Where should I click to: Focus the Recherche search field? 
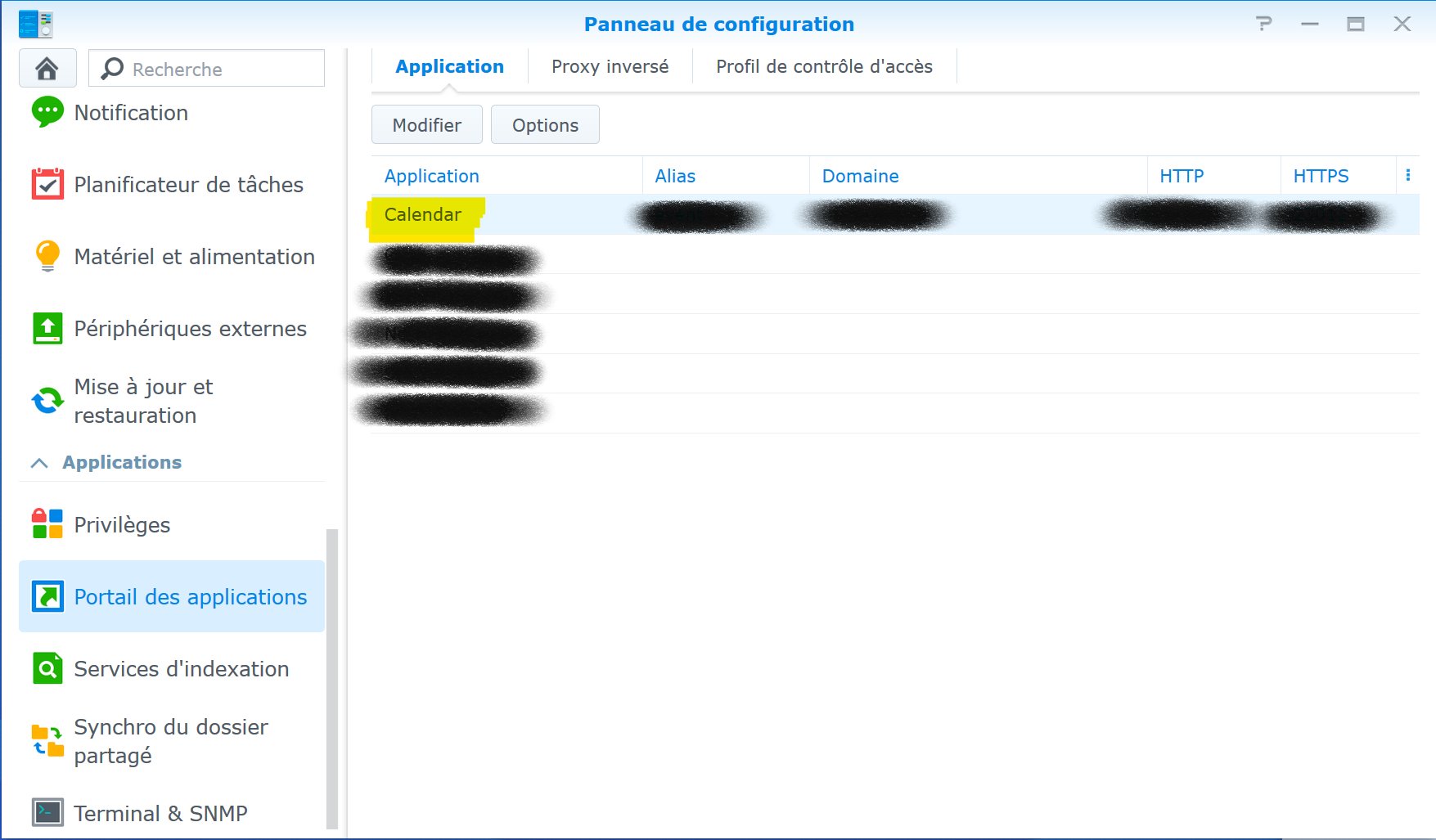pyautogui.click(x=206, y=69)
